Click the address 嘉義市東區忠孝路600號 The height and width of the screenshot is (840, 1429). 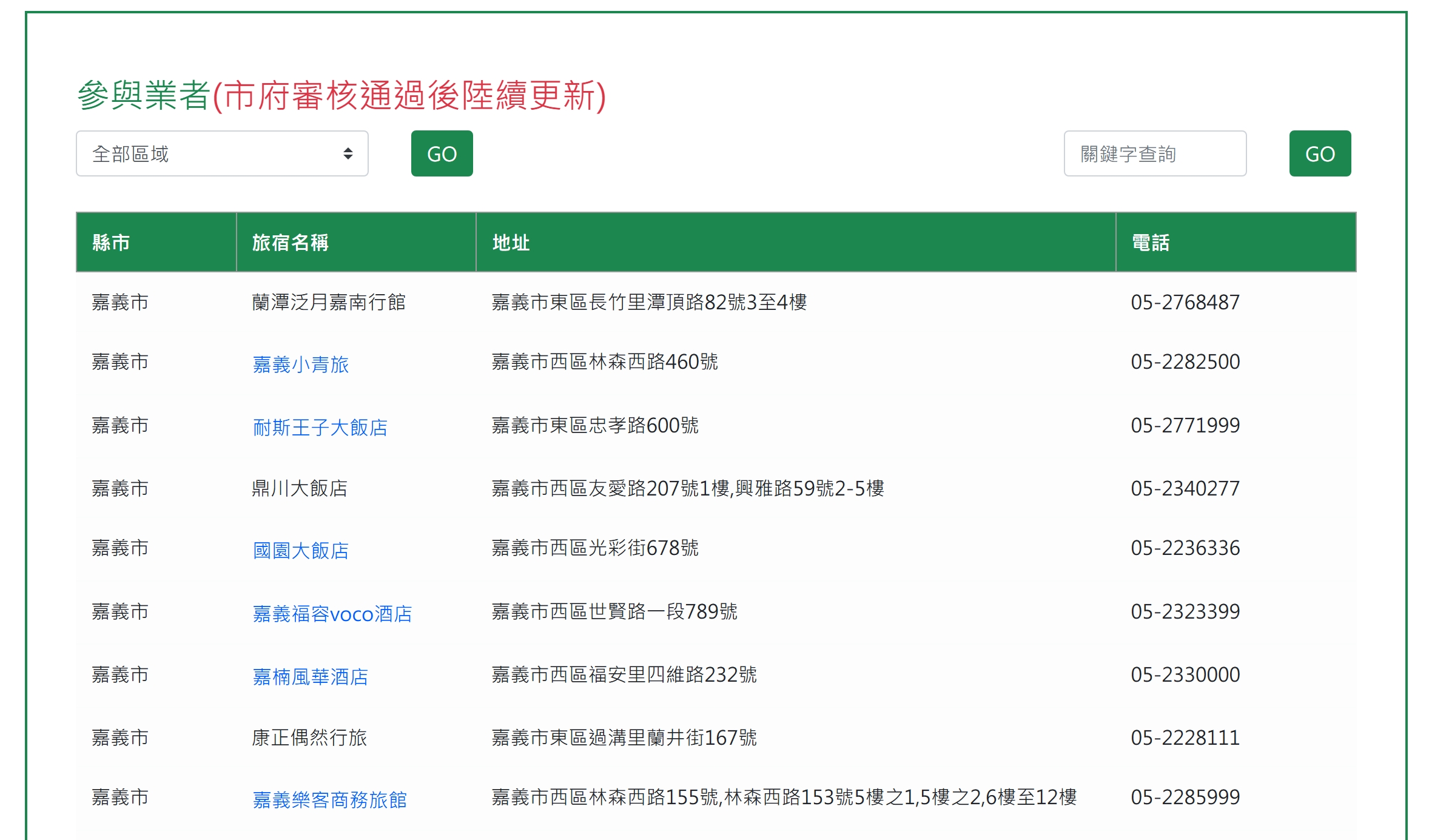click(594, 425)
